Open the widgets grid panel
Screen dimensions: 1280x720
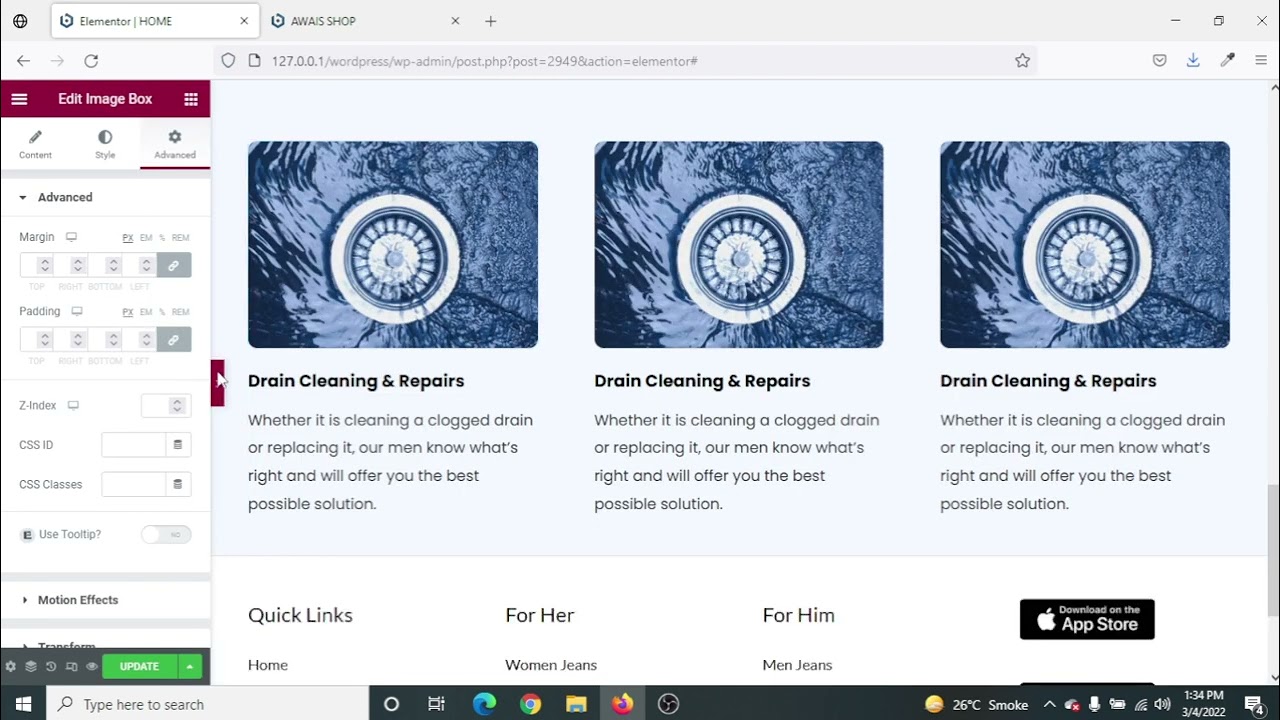190,99
